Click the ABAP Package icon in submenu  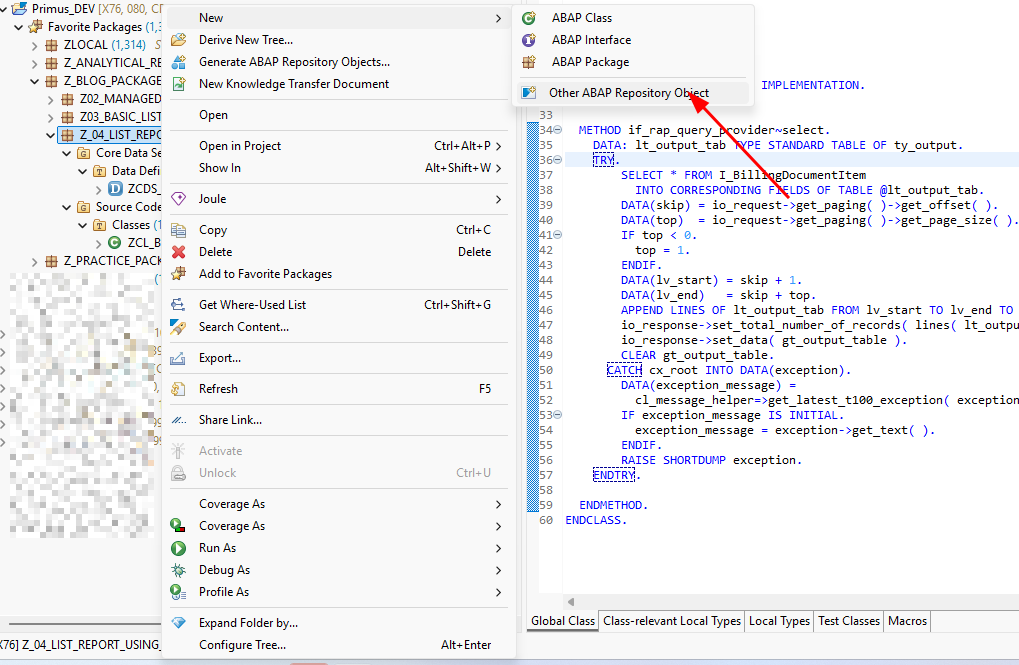pos(529,62)
